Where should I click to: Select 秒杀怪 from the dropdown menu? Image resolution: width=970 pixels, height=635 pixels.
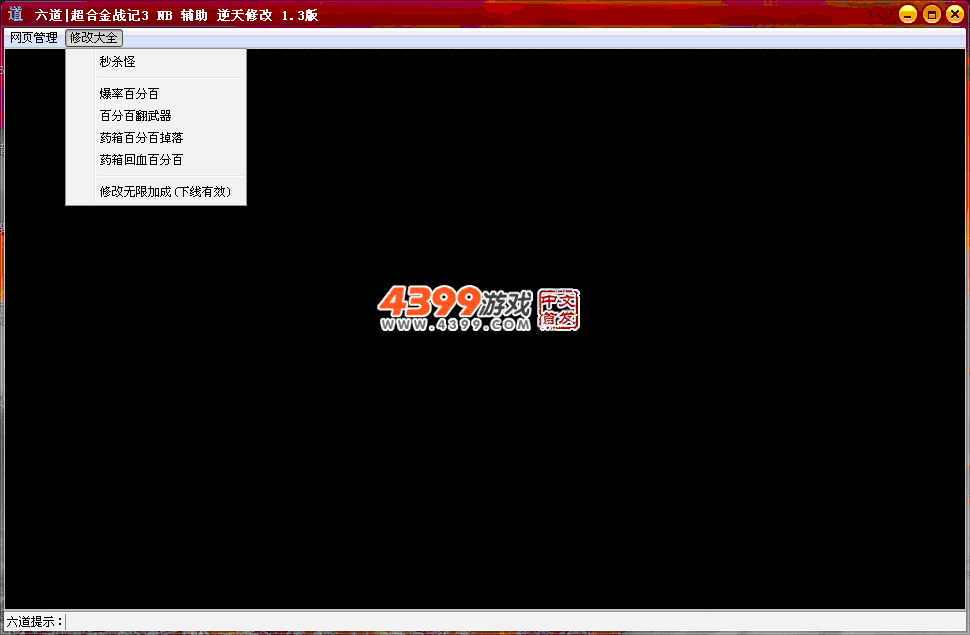point(156,62)
